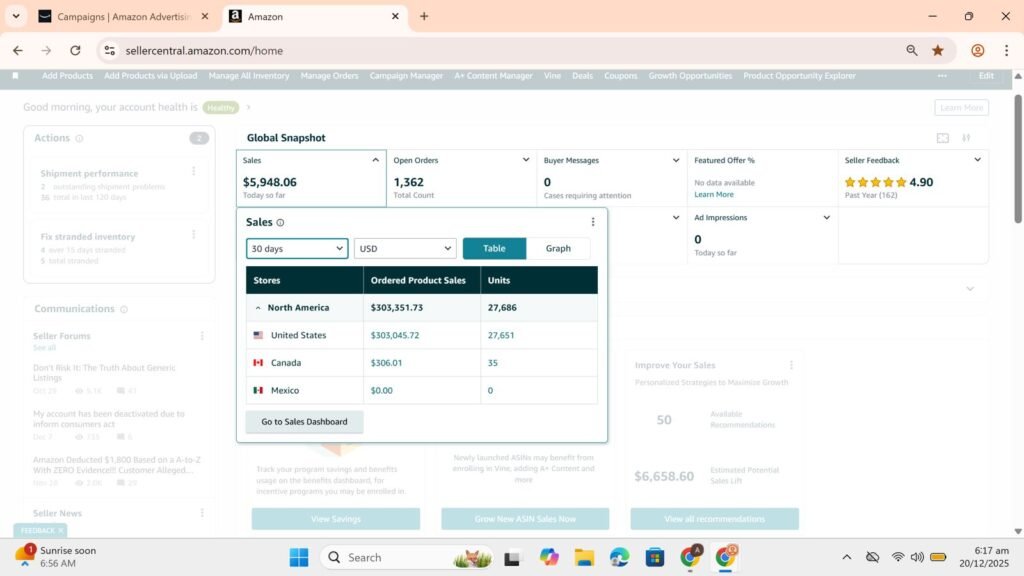The width and height of the screenshot is (1024, 576).
Task: Collapse the Sales snapshot card
Action: coord(376,160)
